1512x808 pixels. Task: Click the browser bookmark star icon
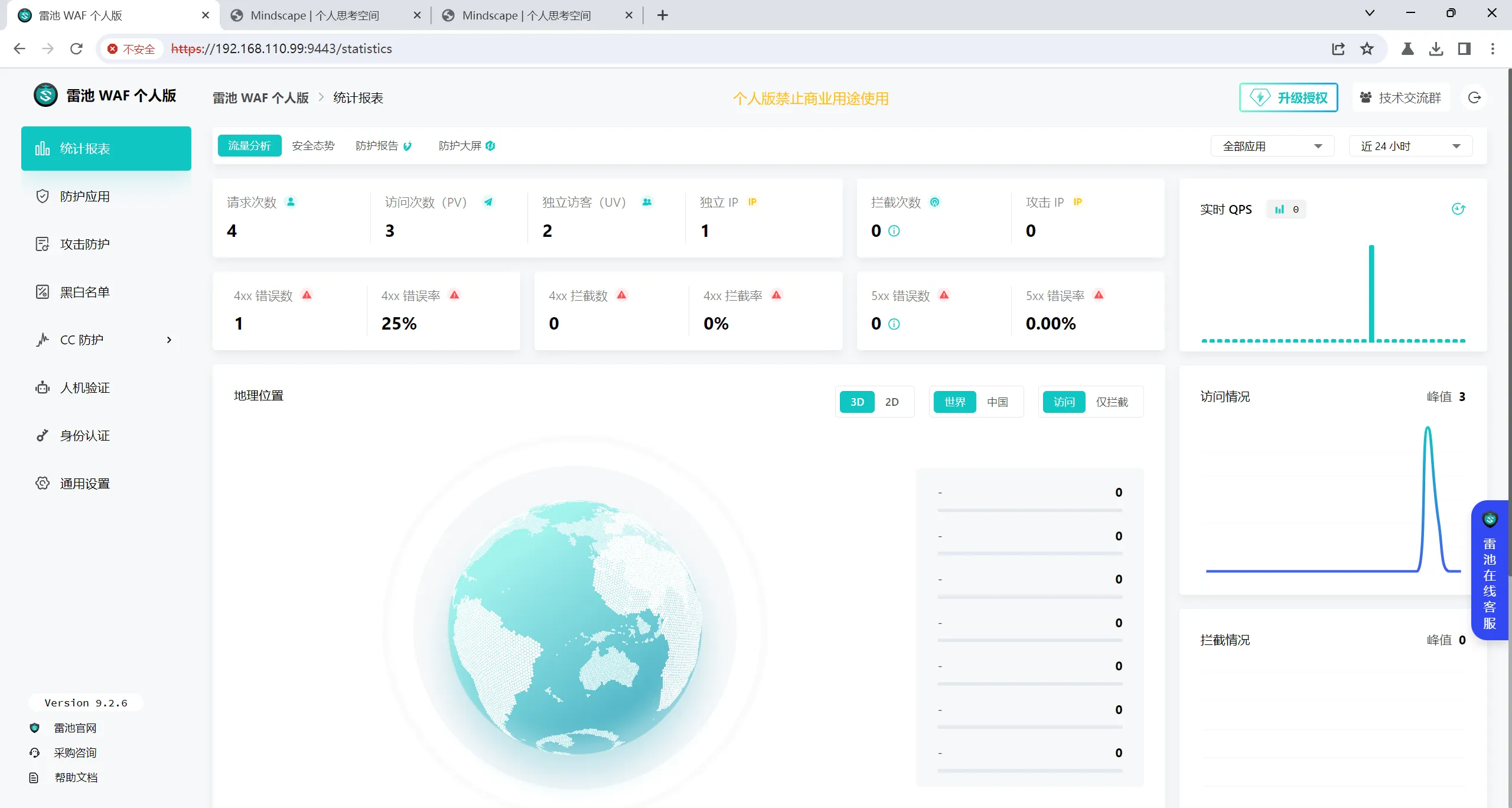tap(1367, 48)
